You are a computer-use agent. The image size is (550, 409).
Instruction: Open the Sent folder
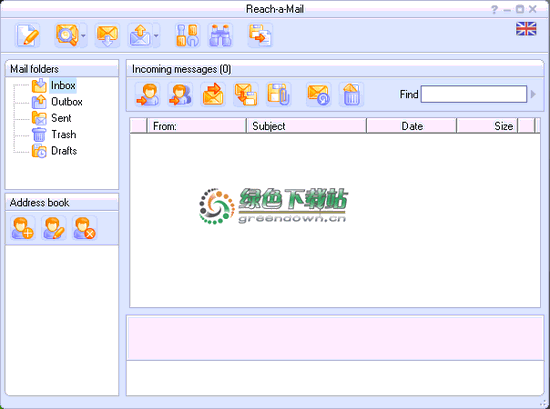61,118
